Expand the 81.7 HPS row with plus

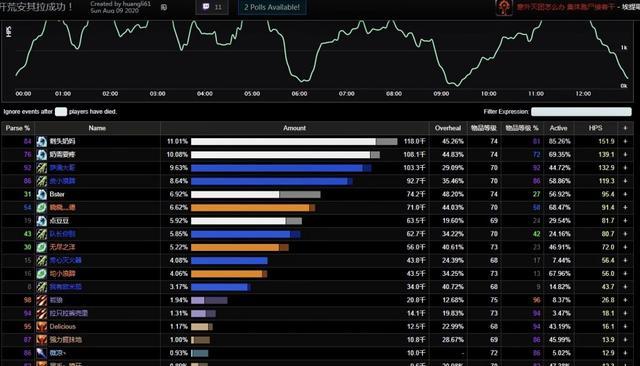pos(625,221)
